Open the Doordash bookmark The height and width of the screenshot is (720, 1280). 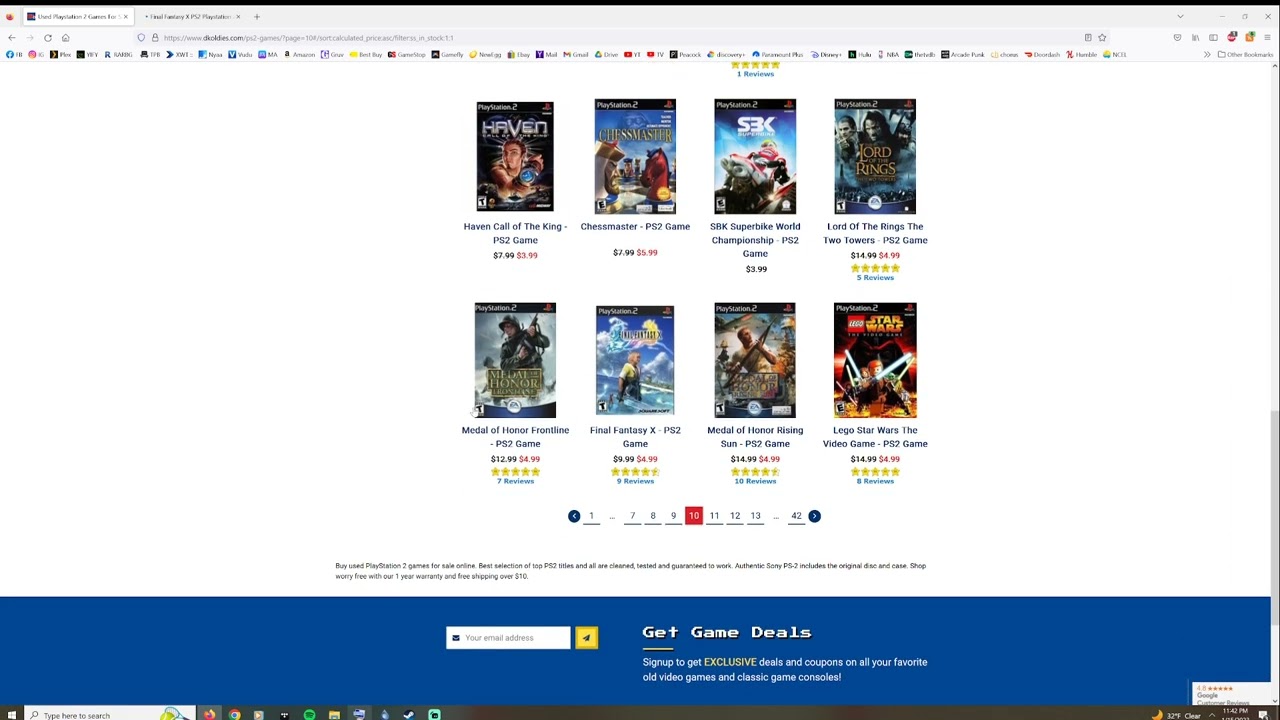click(1042, 54)
